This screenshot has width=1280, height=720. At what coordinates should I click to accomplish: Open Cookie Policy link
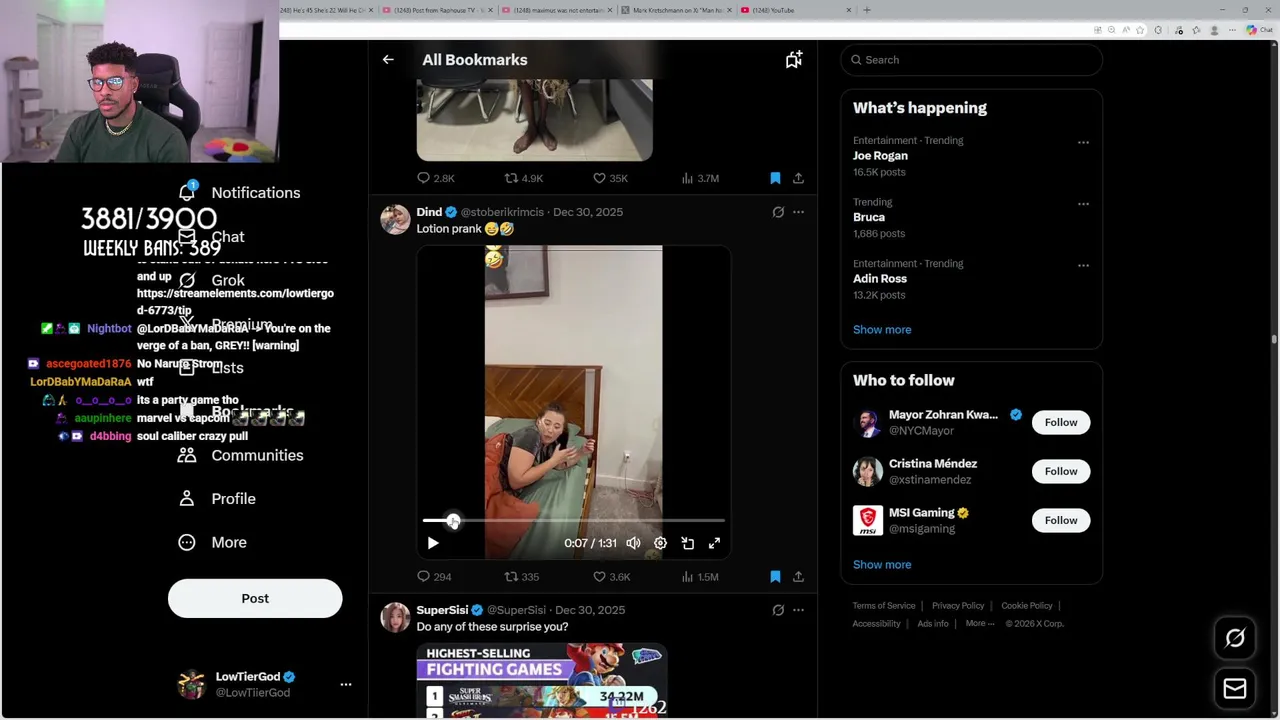(x=1027, y=606)
